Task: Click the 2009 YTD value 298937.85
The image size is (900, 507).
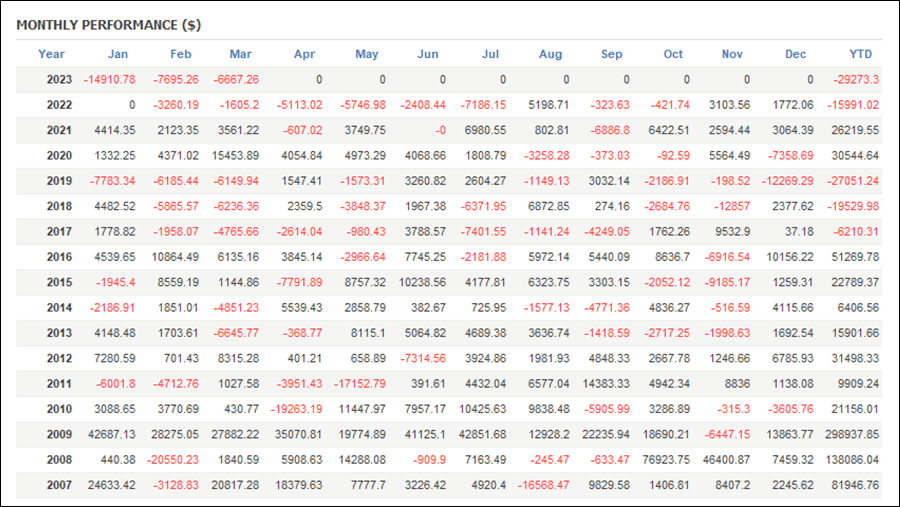Action: 852,434
